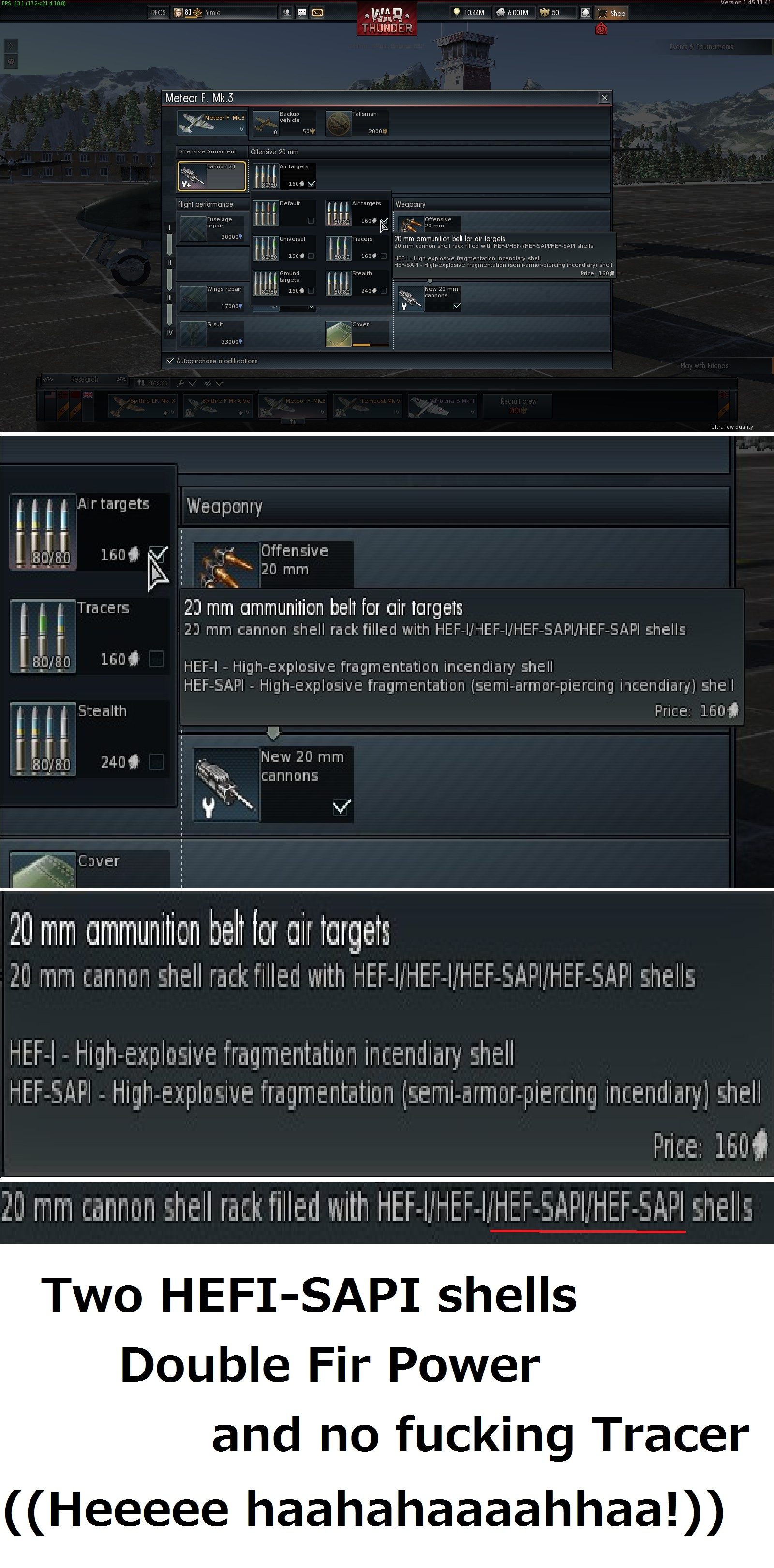774x1568 pixels.
Task: Tick the Universal belt checkbox
Action: click(311, 256)
